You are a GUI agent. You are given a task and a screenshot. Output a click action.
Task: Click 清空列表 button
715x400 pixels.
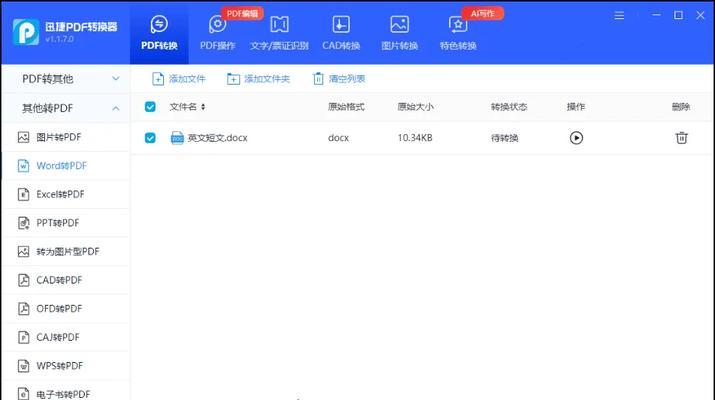[x=339, y=79]
